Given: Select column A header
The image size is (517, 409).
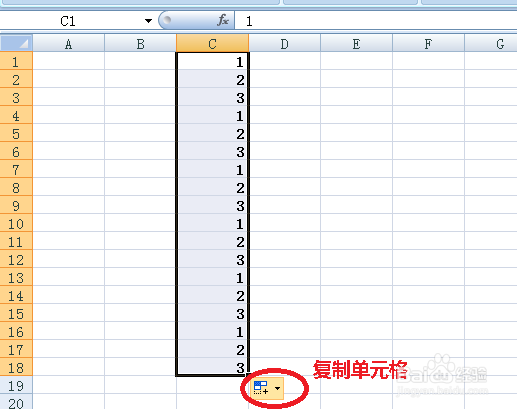Looking at the screenshot, I should click(x=68, y=44).
